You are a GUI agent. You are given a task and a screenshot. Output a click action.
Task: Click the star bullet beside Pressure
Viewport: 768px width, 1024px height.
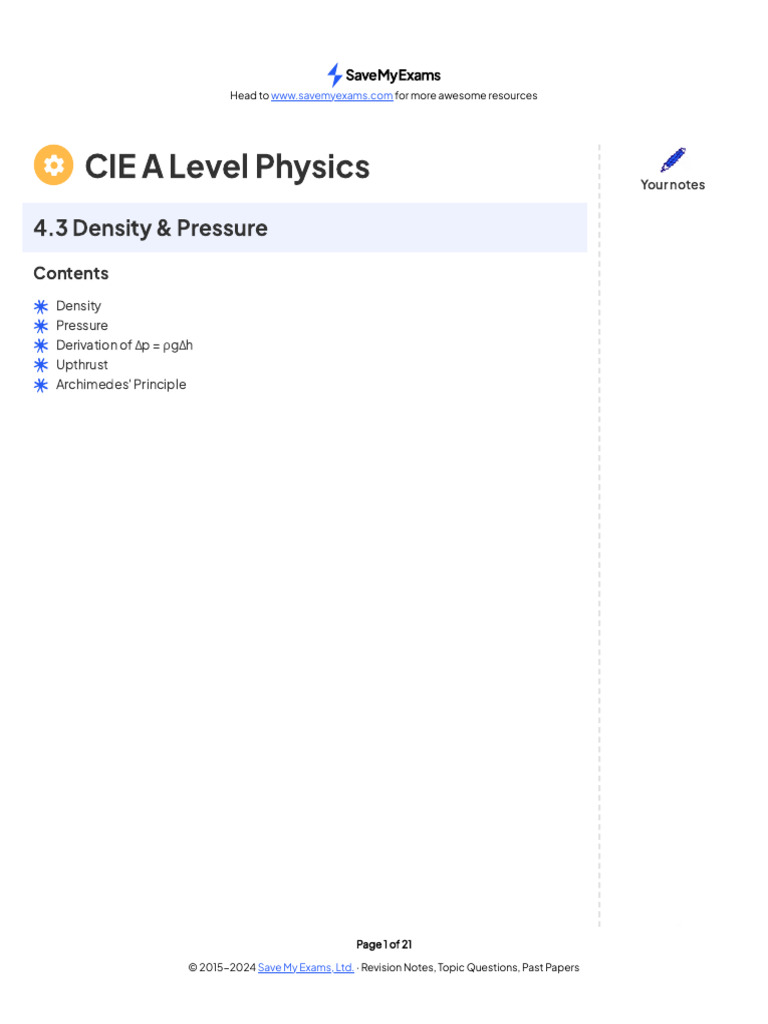point(41,326)
